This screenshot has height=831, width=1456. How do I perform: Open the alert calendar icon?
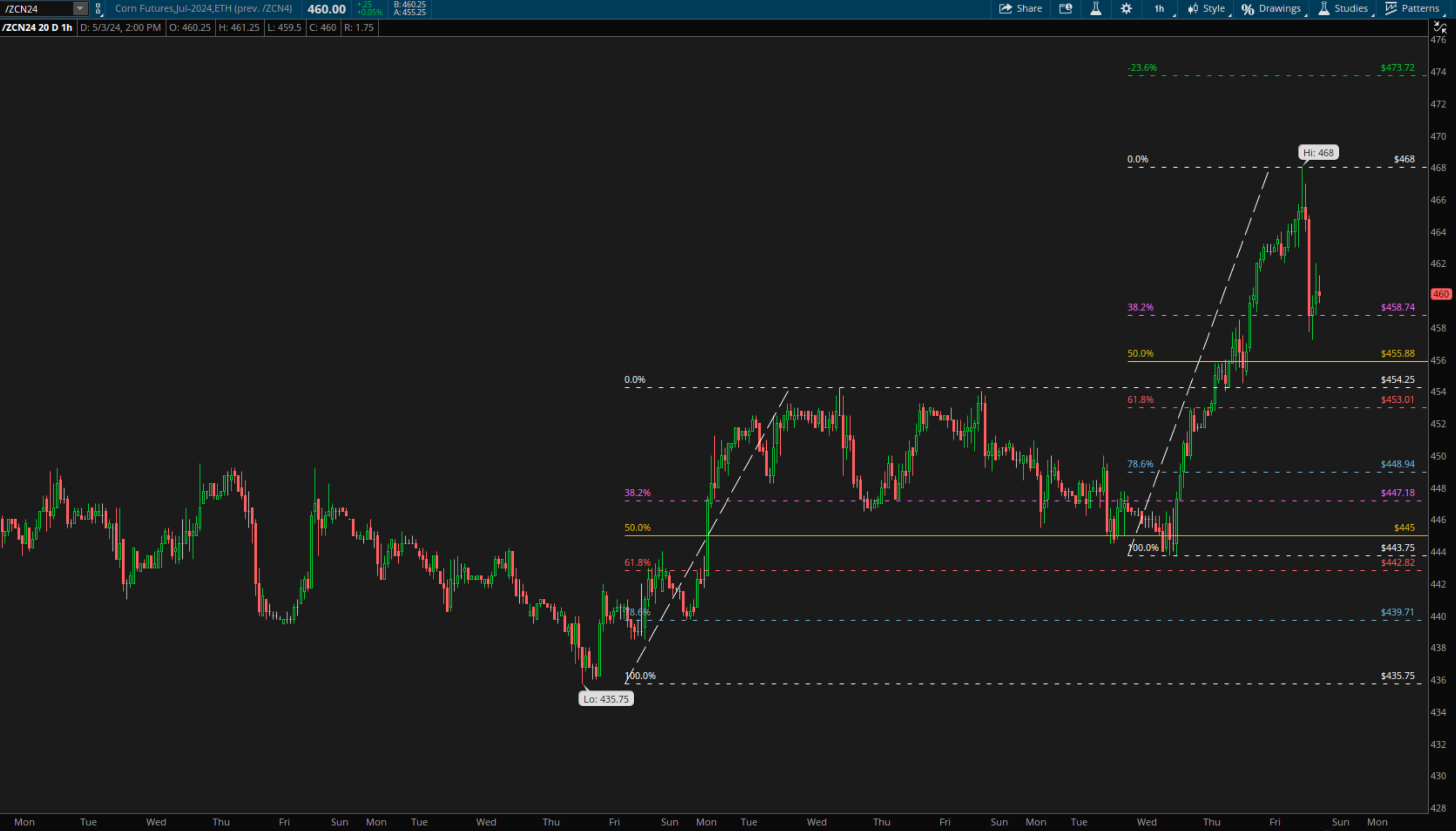coord(1065,9)
